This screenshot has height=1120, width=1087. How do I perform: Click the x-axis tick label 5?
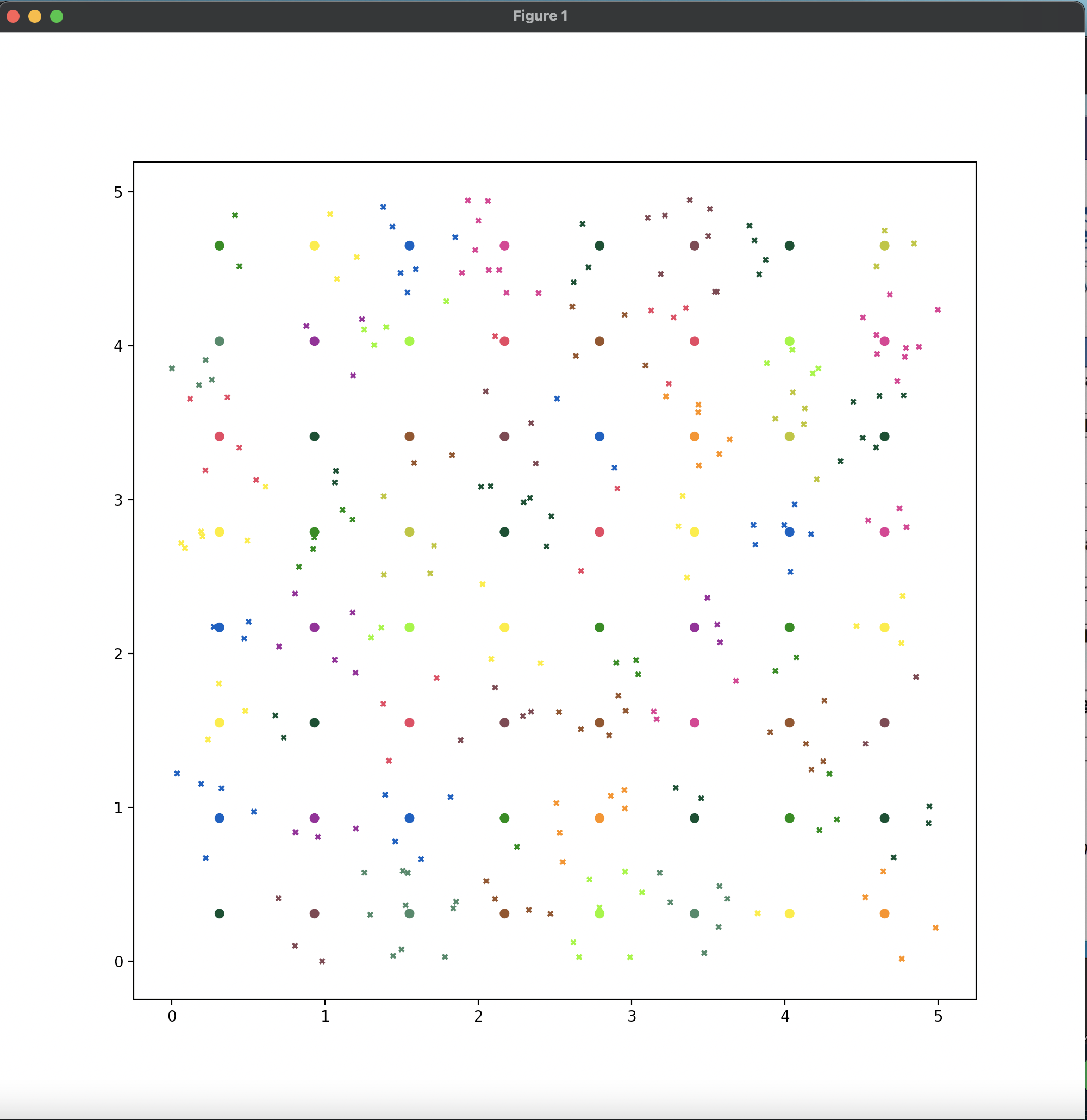(x=938, y=1016)
